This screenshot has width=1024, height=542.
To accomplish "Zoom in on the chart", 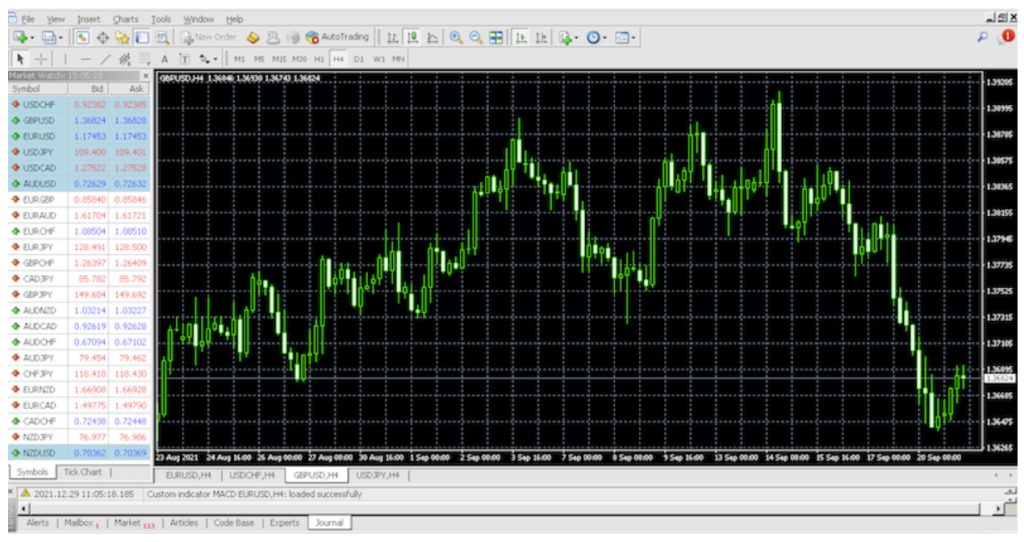I will (x=456, y=37).
